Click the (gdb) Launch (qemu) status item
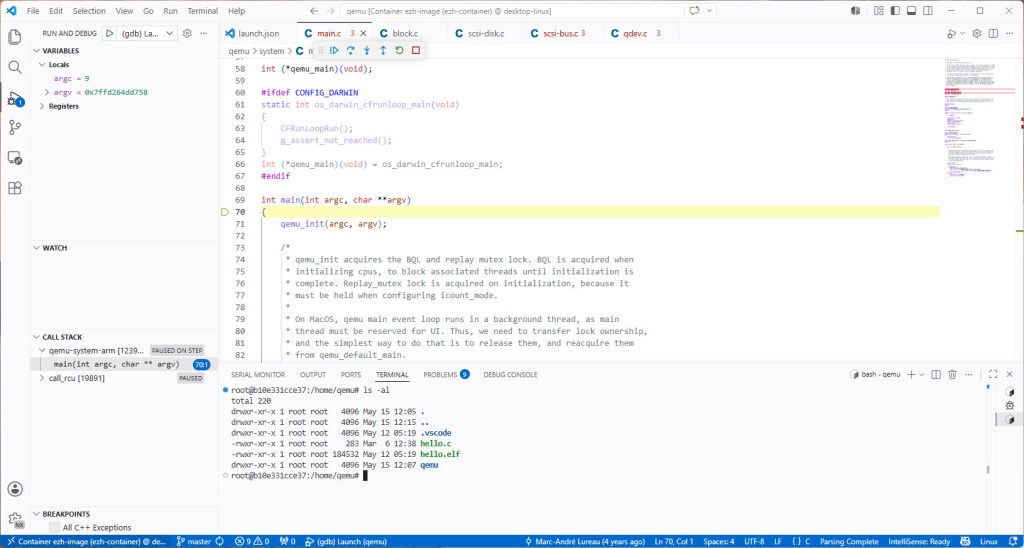The image size is (1024, 548). [x=346, y=541]
